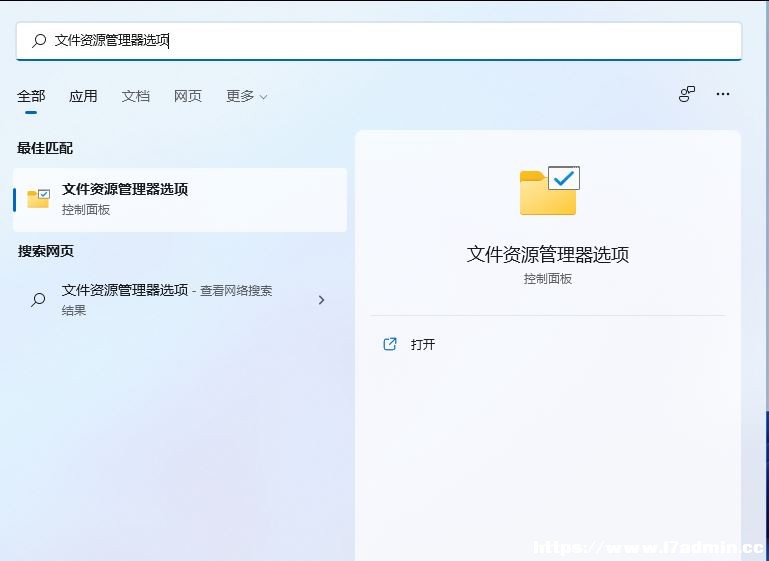Open the three-dot more options menu

[x=723, y=94]
